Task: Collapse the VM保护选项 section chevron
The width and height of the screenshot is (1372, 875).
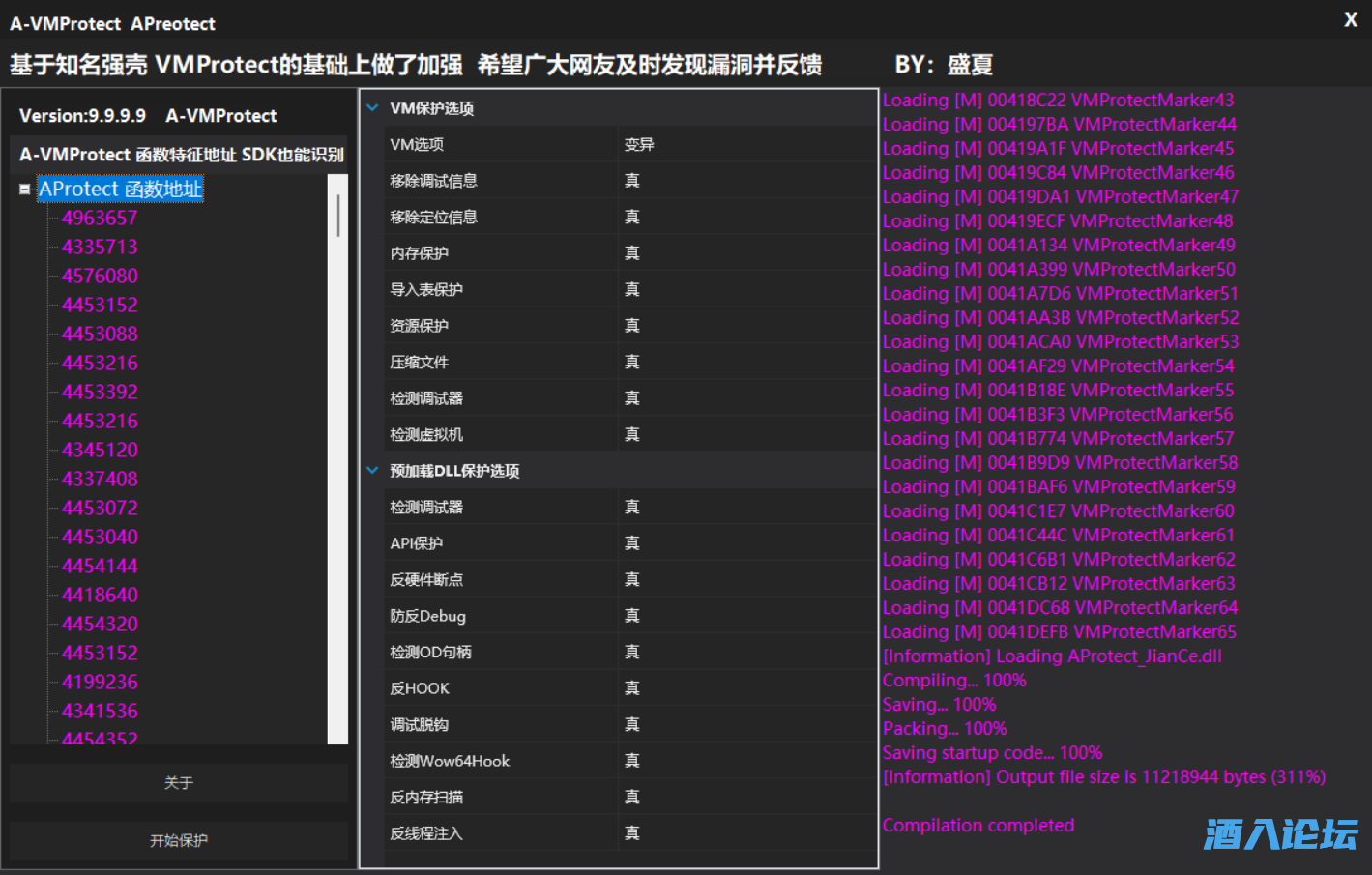Action: (x=372, y=107)
